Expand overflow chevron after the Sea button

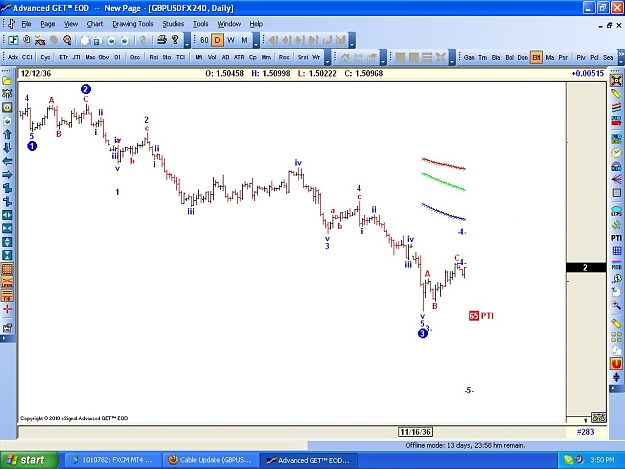coord(621,57)
